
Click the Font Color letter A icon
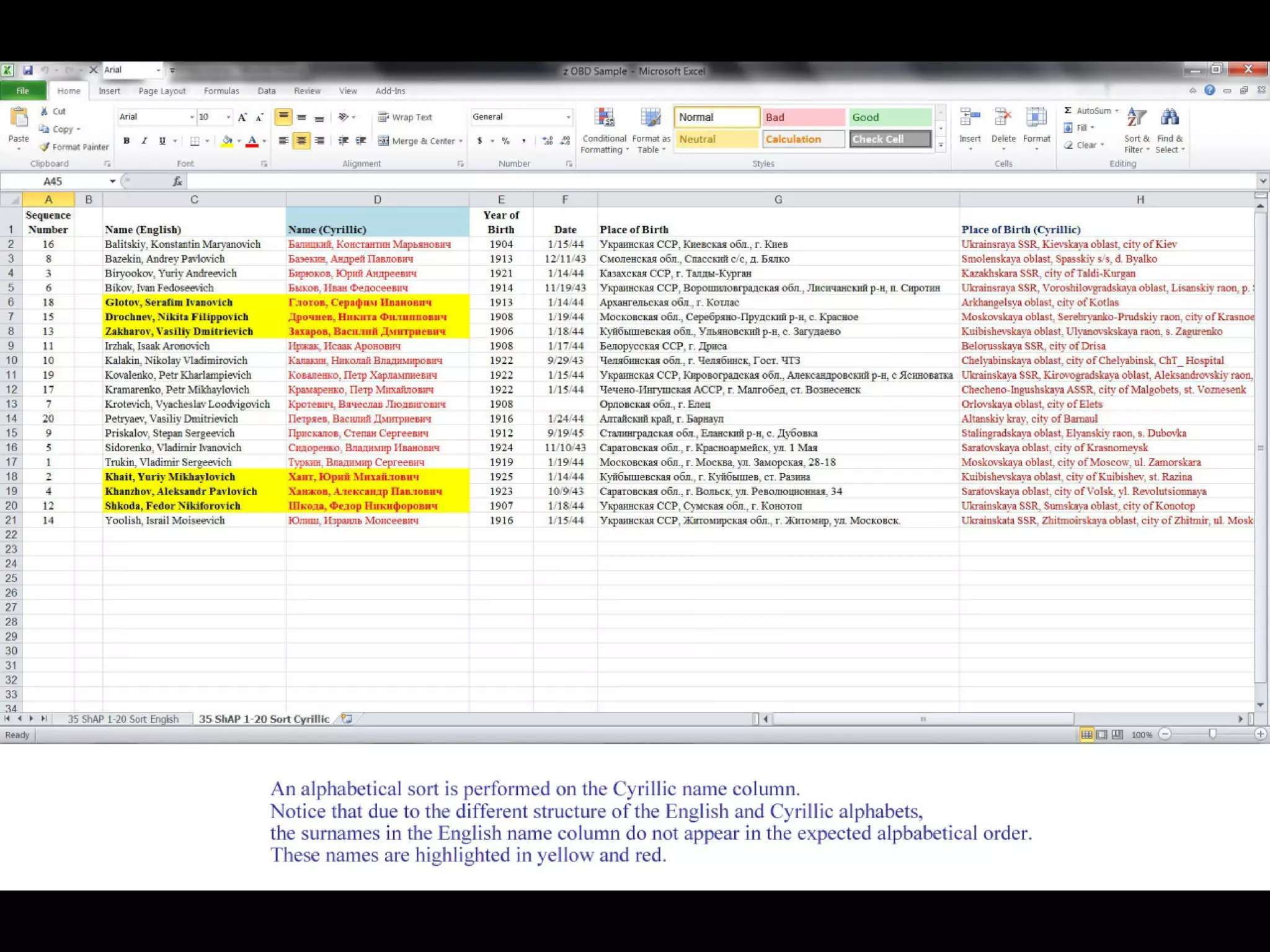coord(252,141)
